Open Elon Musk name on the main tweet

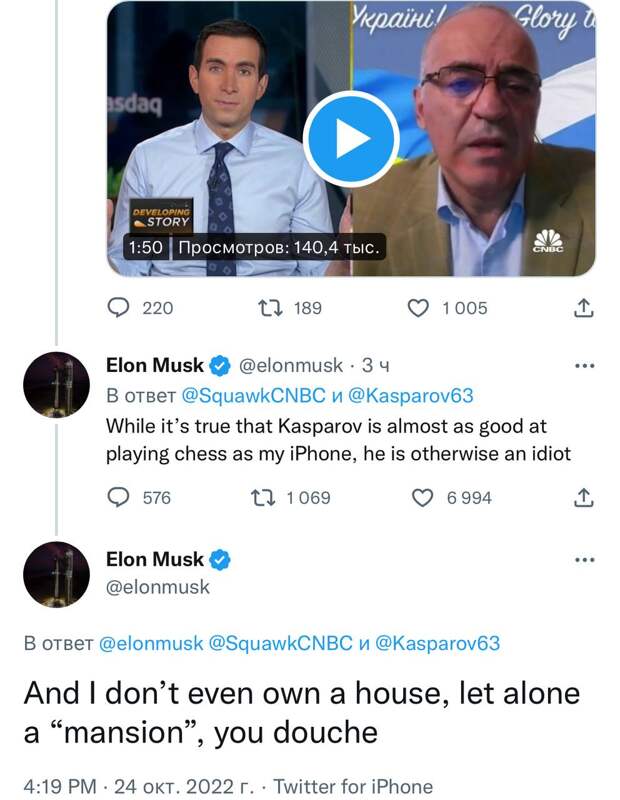pyautogui.click(x=155, y=559)
